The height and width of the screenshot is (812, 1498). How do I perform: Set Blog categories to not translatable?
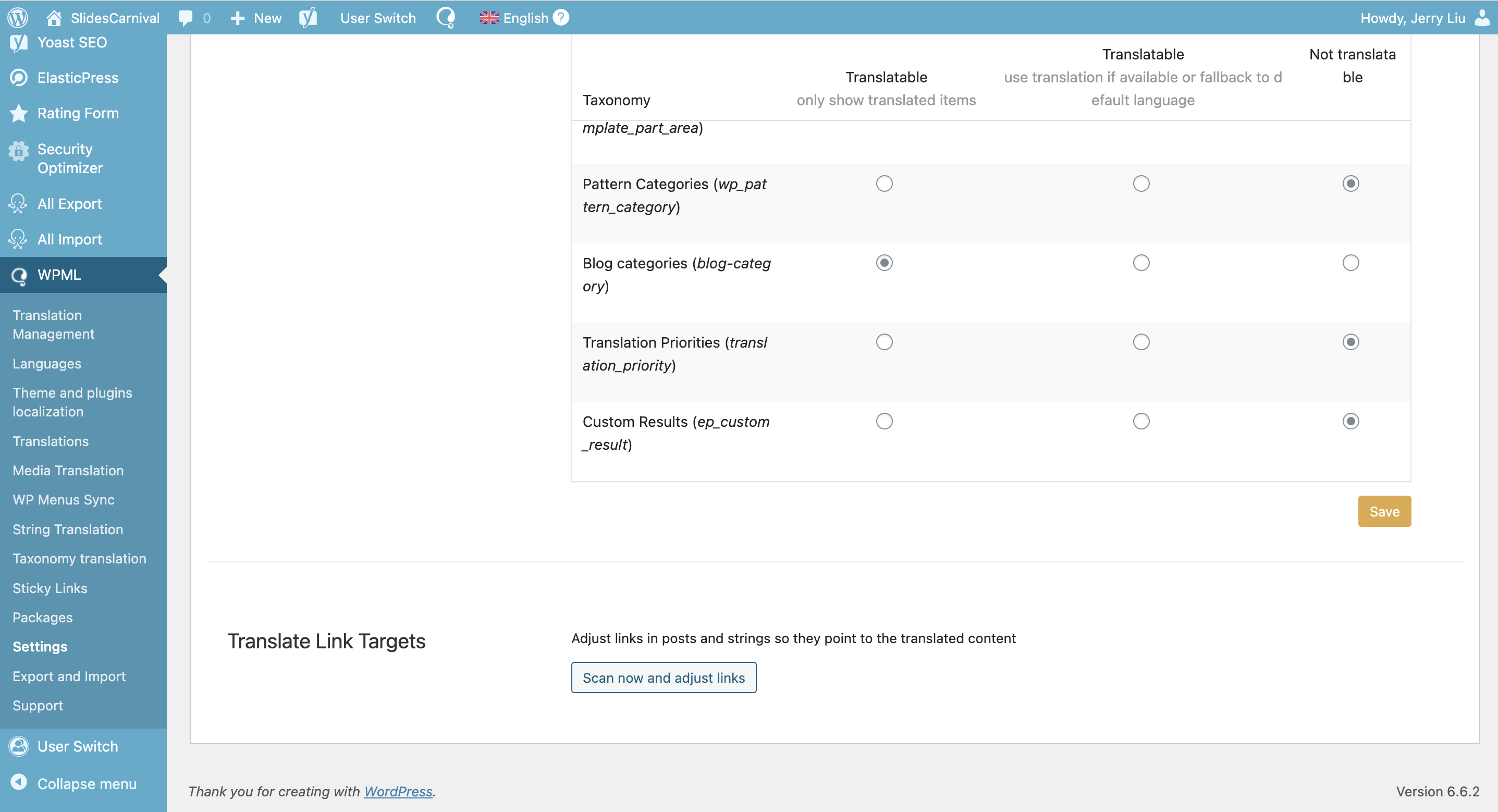click(1350, 263)
